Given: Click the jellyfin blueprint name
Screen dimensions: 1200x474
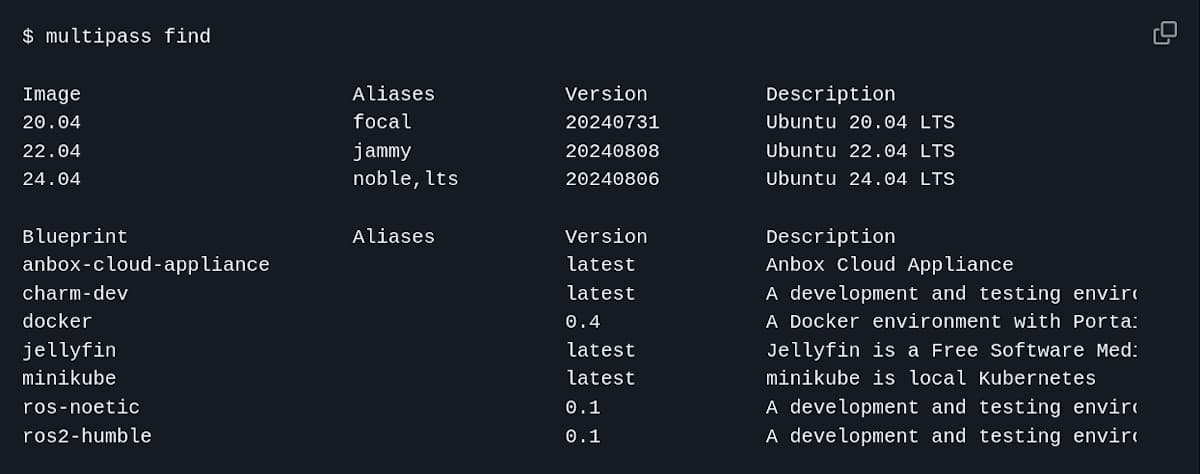Looking at the screenshot, I should click(69, 351).
